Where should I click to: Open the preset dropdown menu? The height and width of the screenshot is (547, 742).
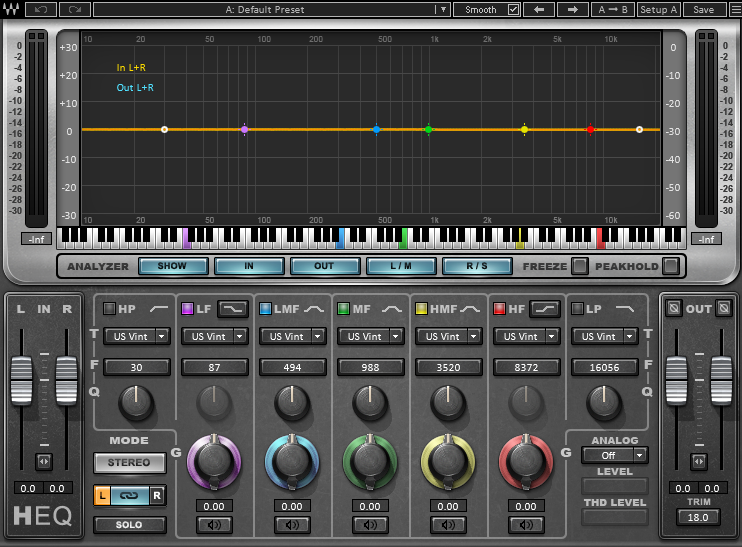(442, 9)
